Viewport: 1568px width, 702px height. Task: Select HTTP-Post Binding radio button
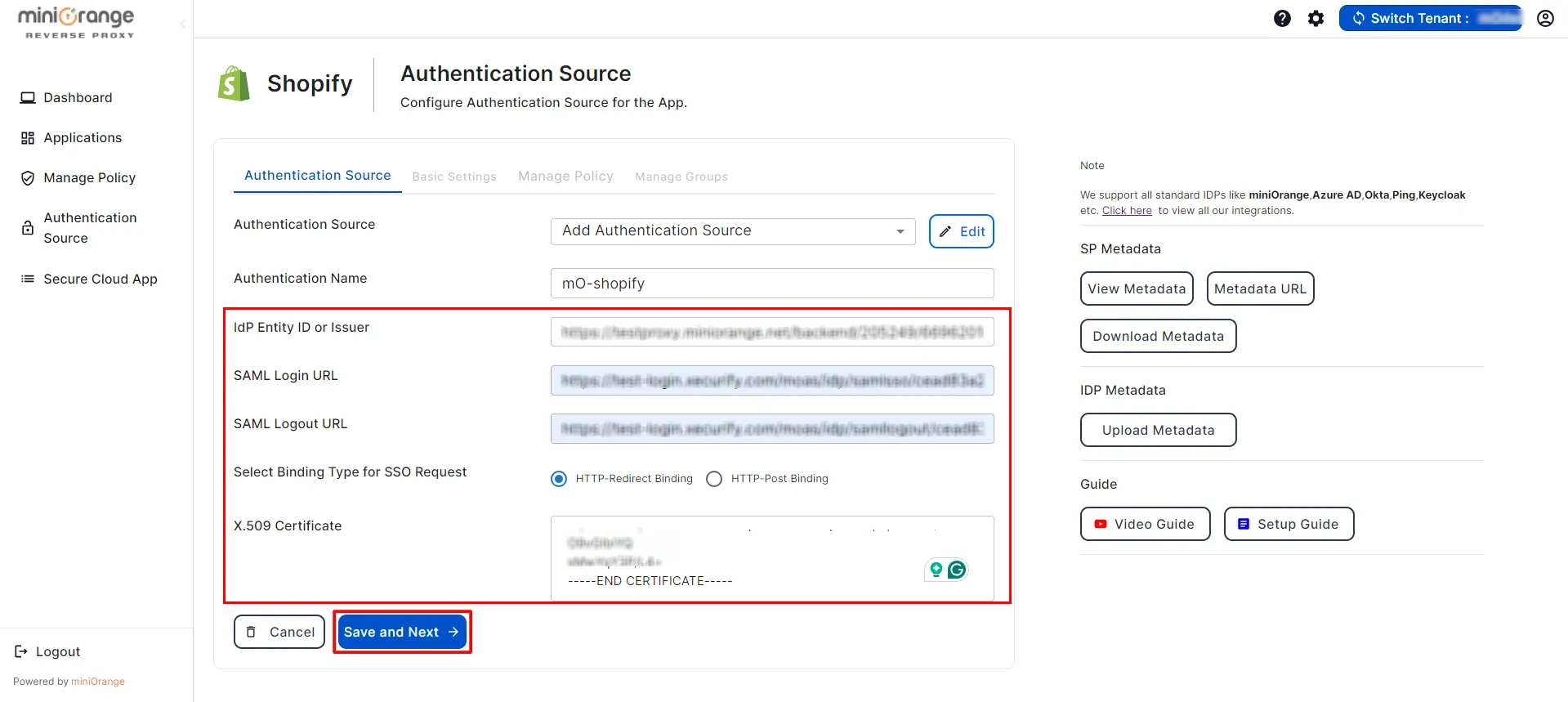click(714, 479)
